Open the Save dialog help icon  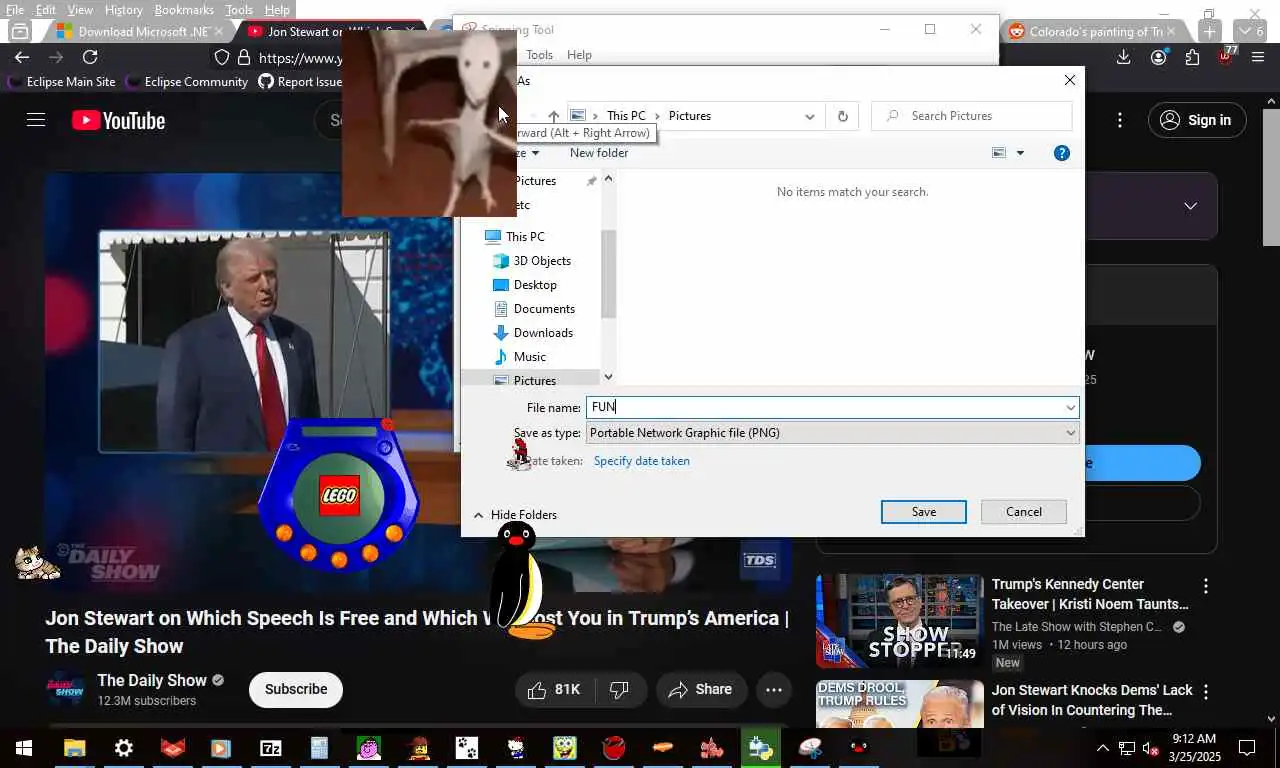(1062, 153)
